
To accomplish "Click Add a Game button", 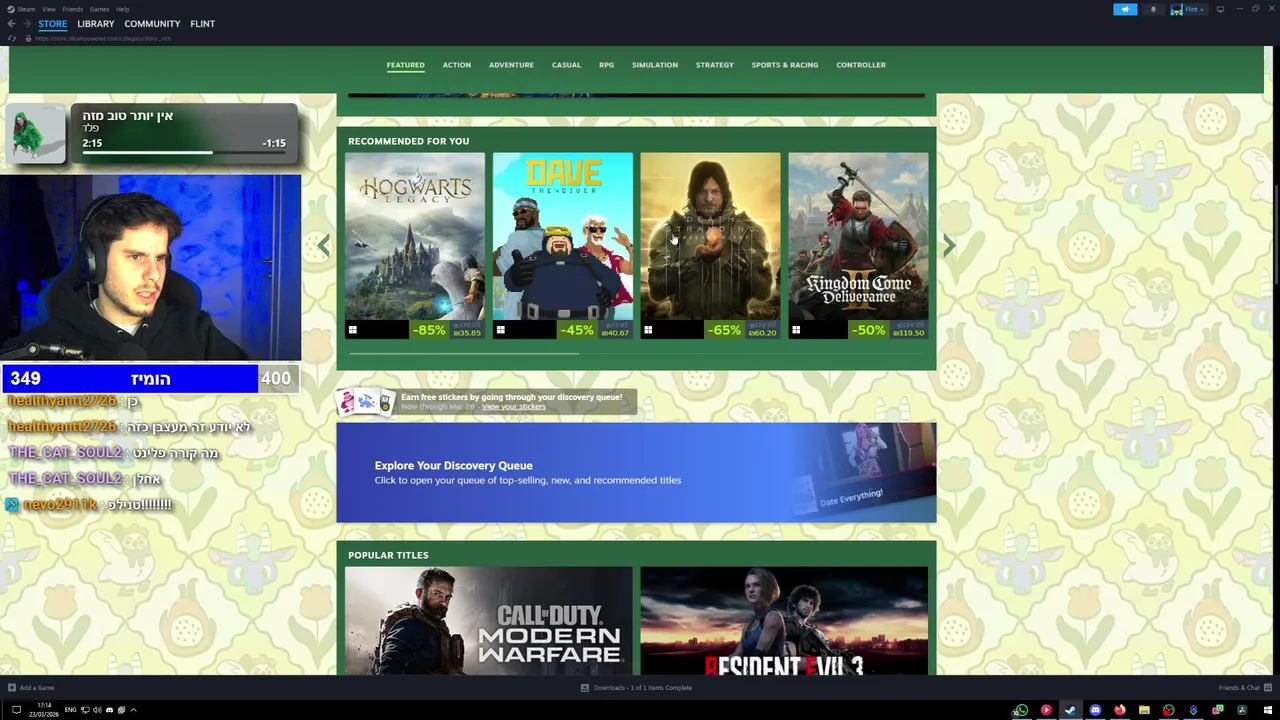I will (31, 688).
